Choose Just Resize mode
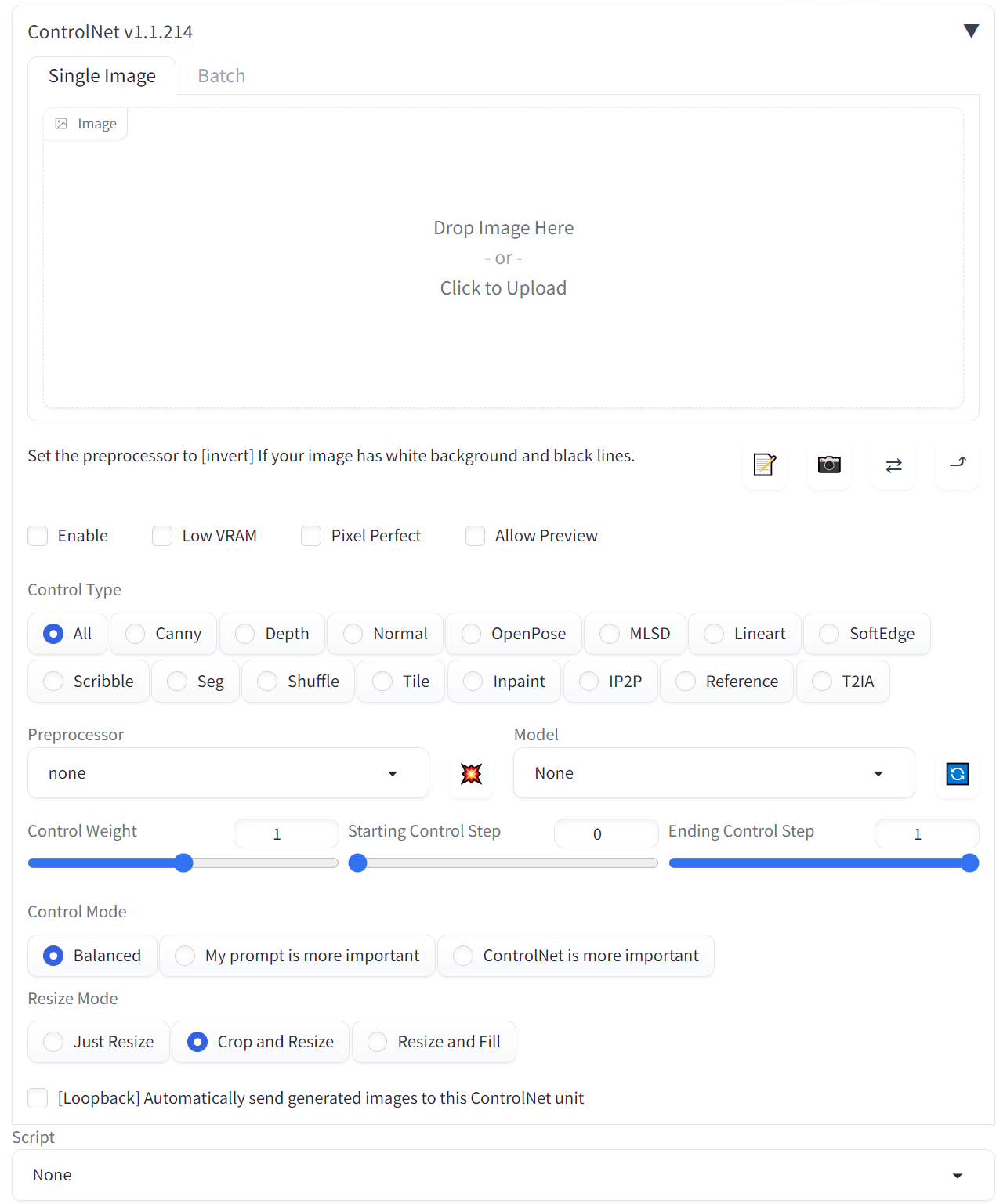This screenshot has width=996, height=1204. click(99, 1042)
